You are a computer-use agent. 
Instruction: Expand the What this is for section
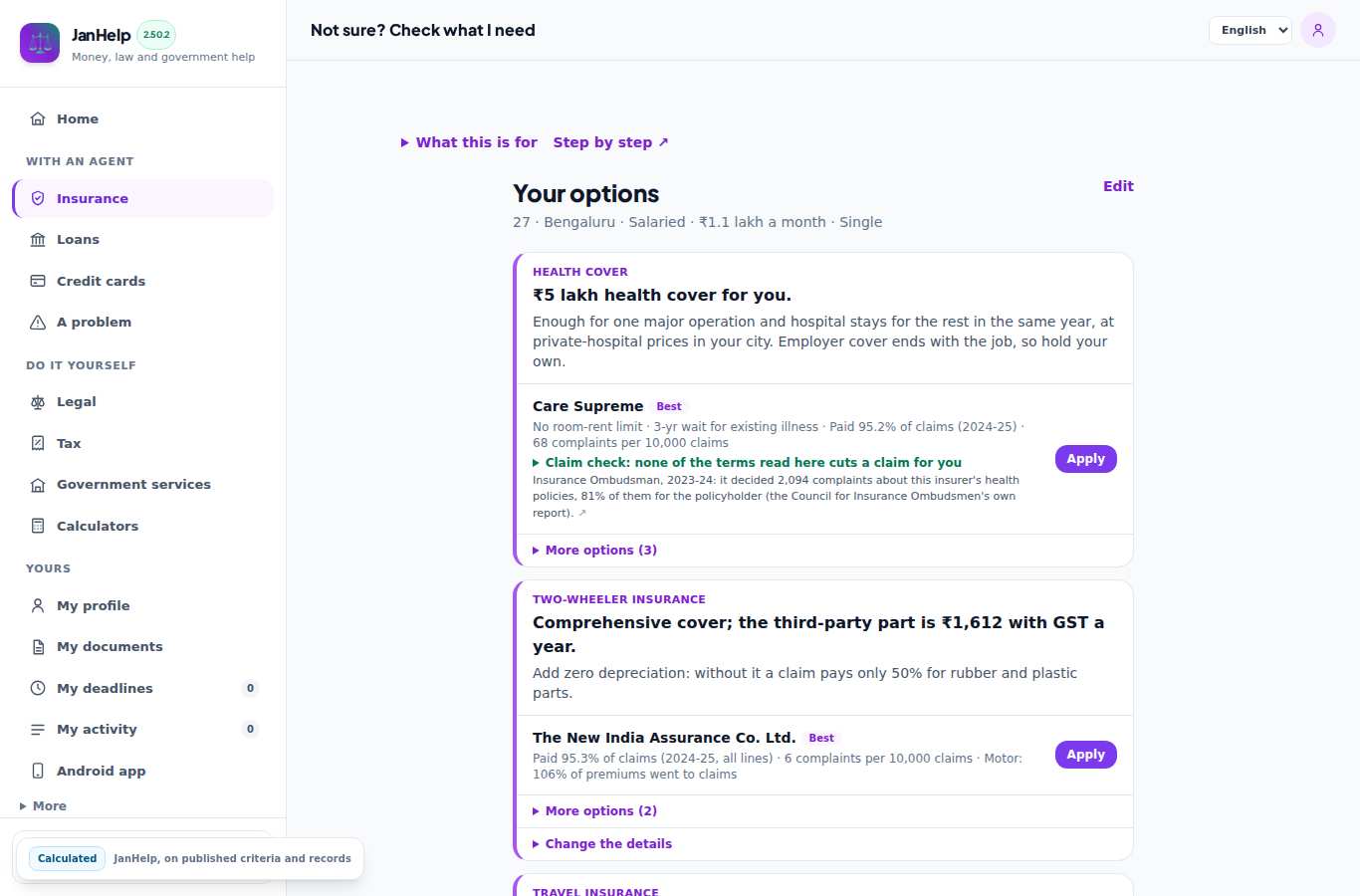click(x=469, y=142)
